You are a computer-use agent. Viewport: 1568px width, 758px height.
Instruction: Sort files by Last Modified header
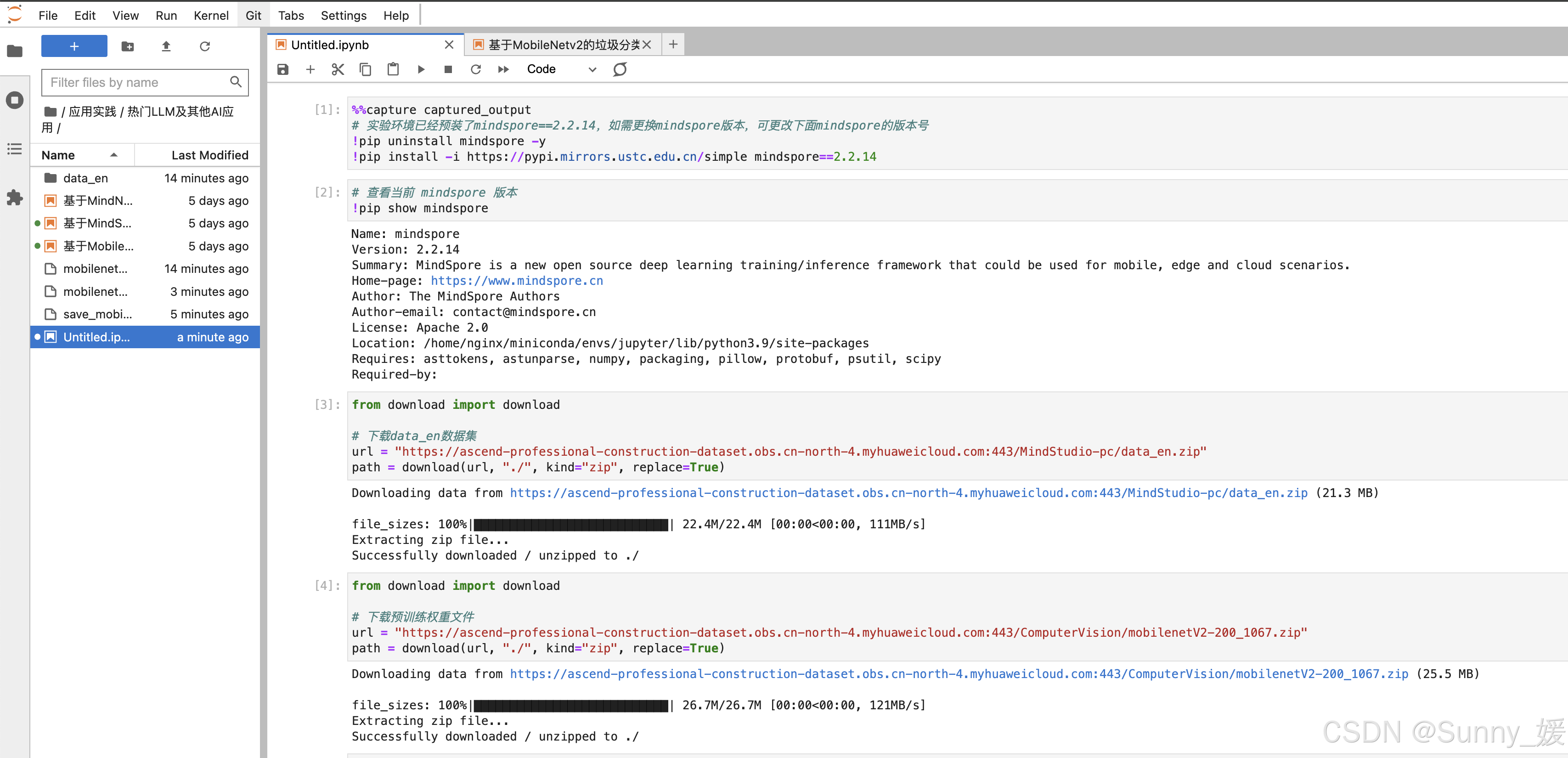[198, 155]
